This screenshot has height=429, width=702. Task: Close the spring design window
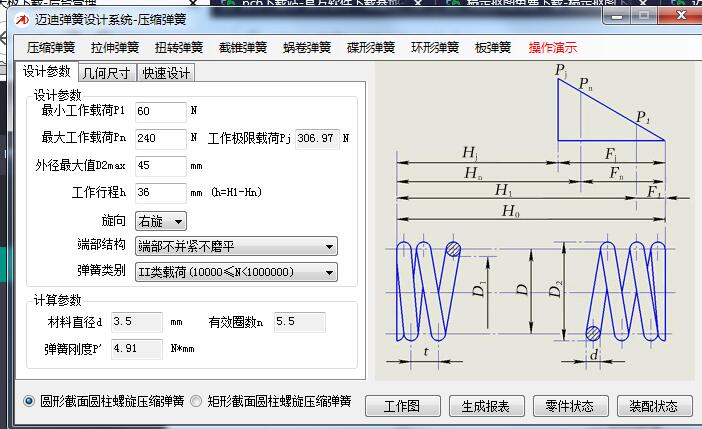coord(681,16)
